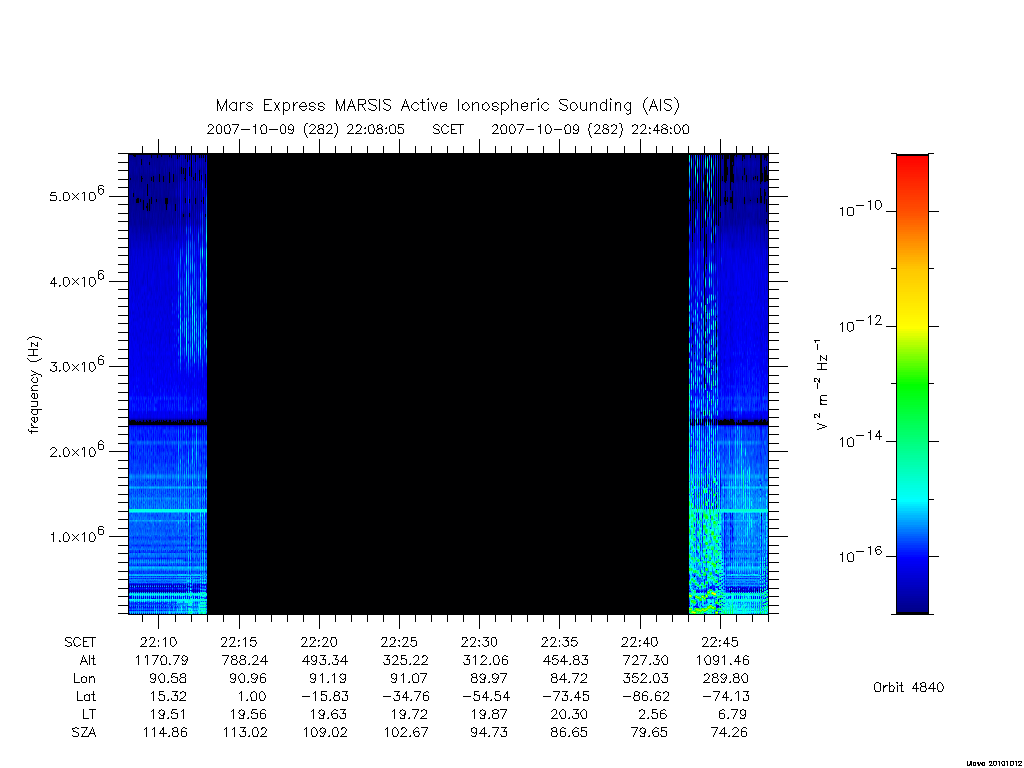Click the Orbit 4840 label
The width and height of the screenshot is (1024, 768).
point(908,687)
